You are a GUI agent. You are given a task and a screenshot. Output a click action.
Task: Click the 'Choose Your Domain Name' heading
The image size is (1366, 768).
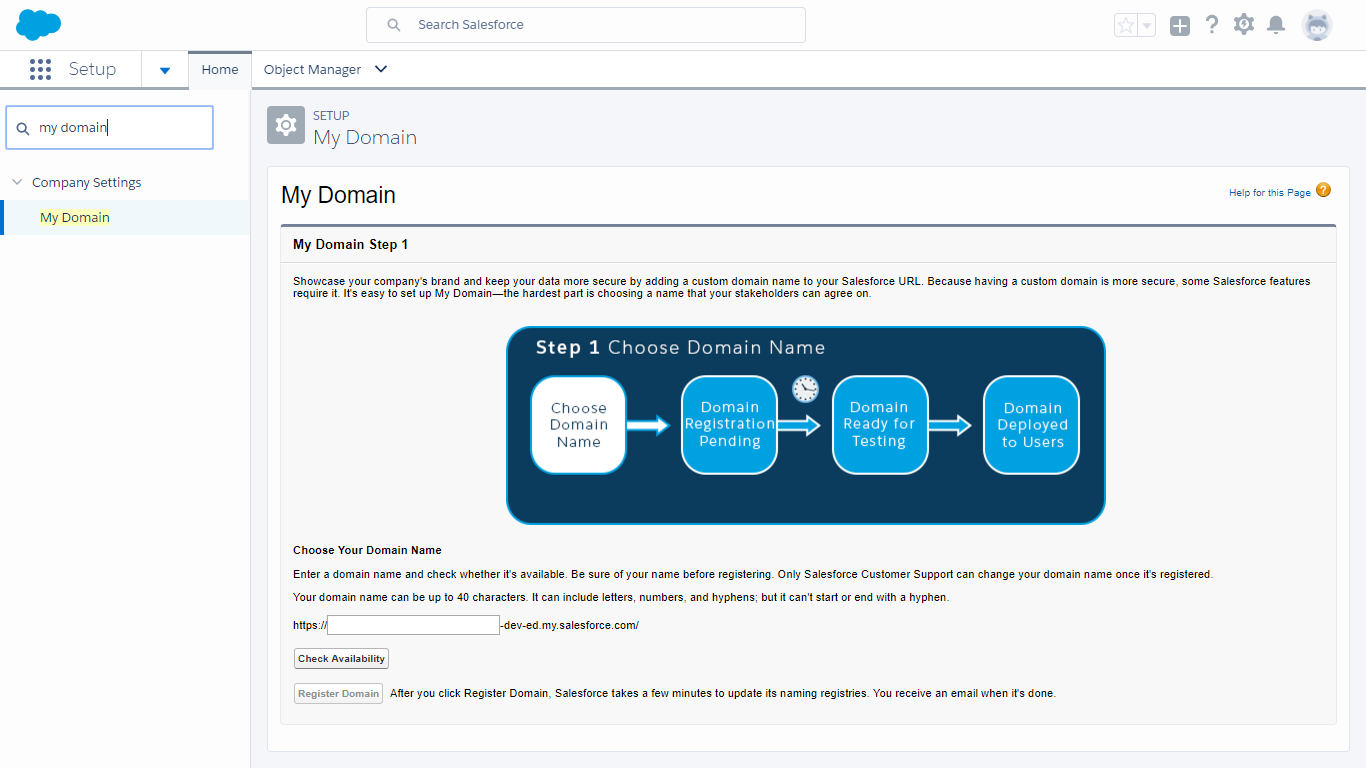367,550
